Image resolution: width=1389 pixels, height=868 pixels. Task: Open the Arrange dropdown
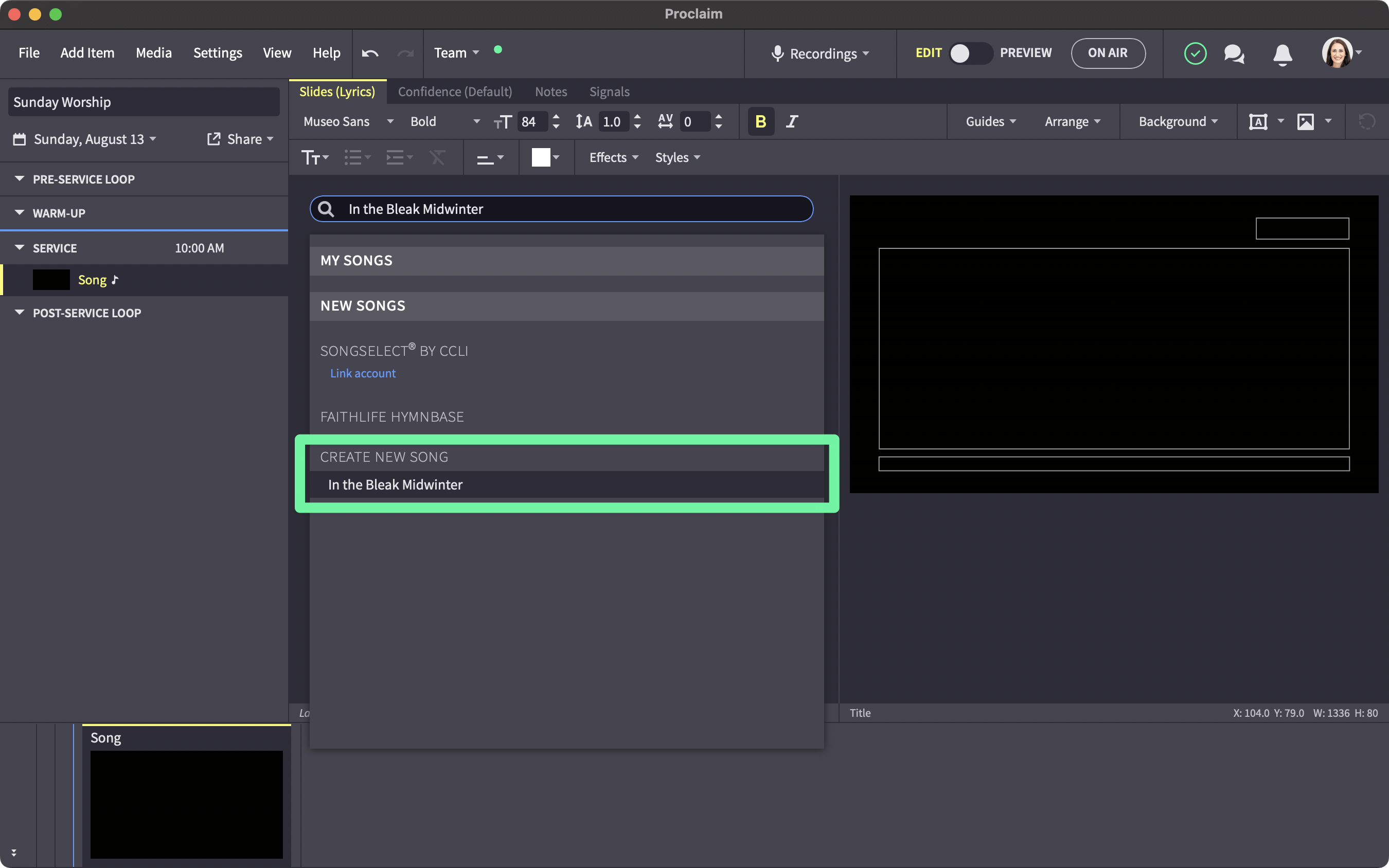[x=1073, y=121]
